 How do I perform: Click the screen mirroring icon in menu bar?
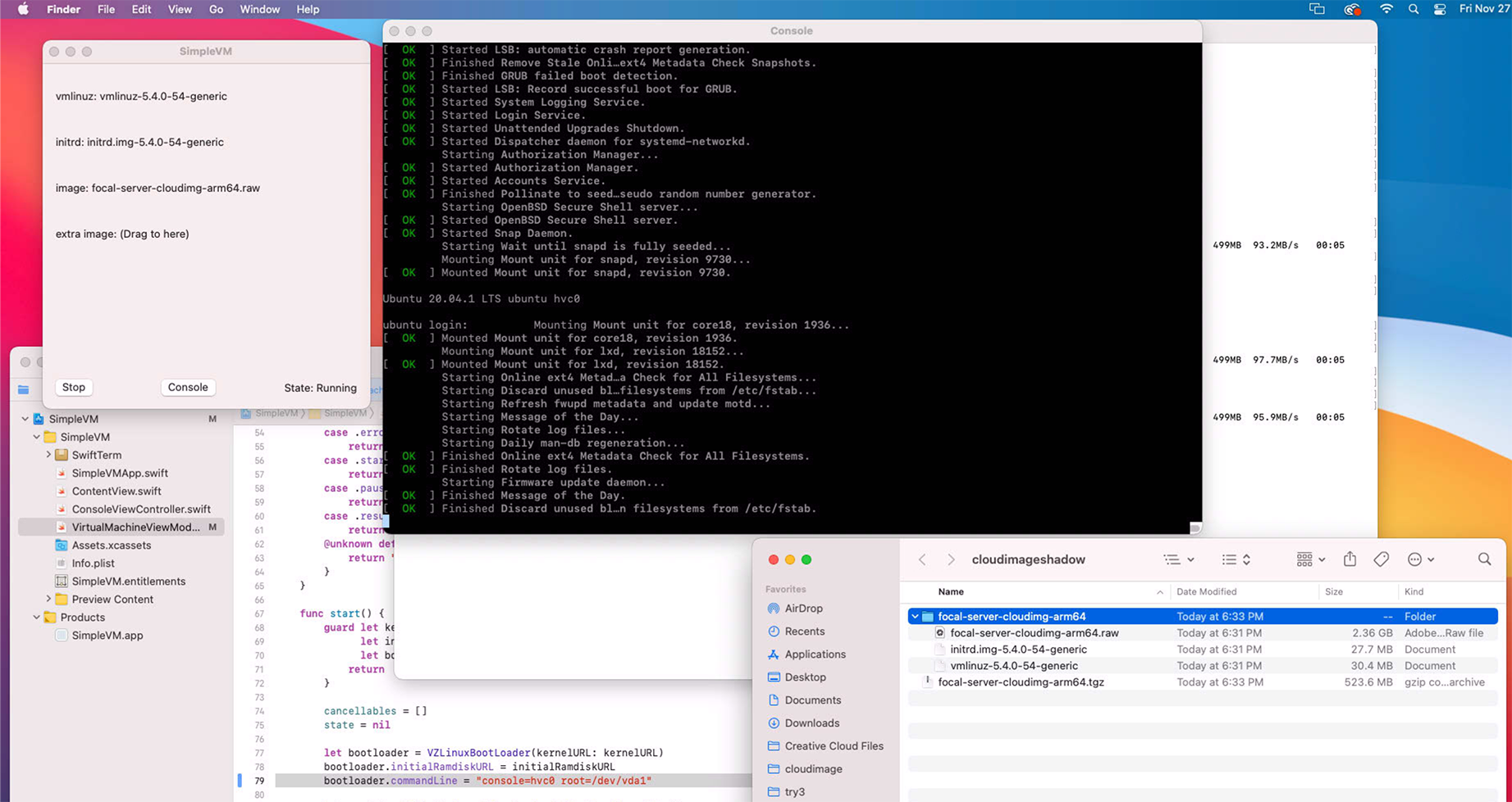[x=1317, y=9]
